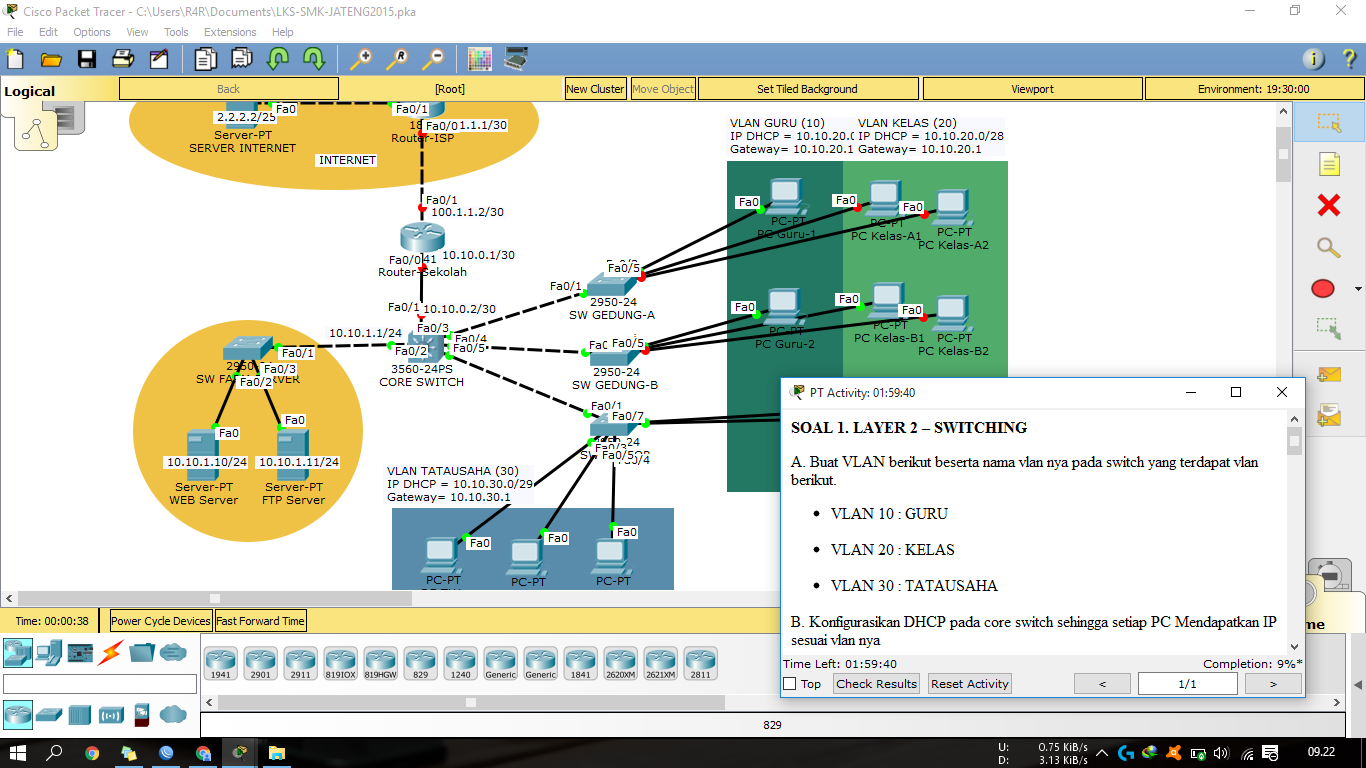Open Chrome from the Windows taskbar
The image size is (1366, 768).
92,753
